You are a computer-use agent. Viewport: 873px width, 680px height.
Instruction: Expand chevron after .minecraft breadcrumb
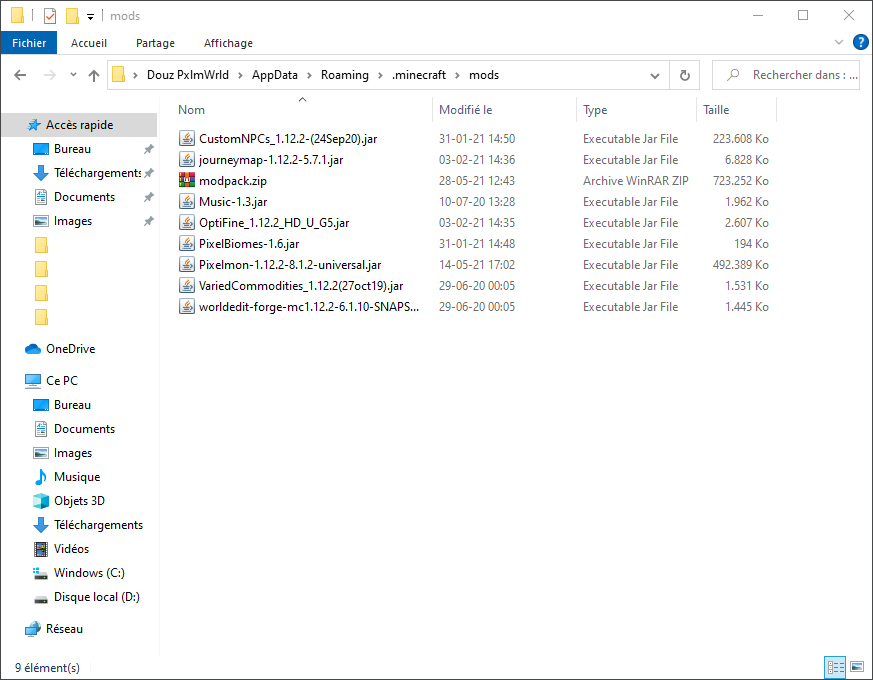457,75
